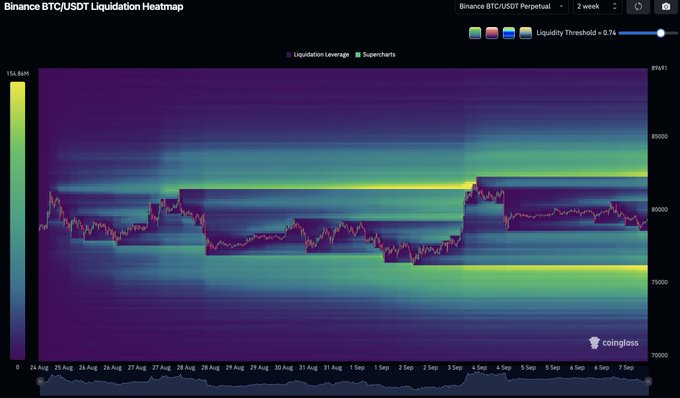
Task: Click the right handle of the time range scrollbar
Action: (648, 381)
